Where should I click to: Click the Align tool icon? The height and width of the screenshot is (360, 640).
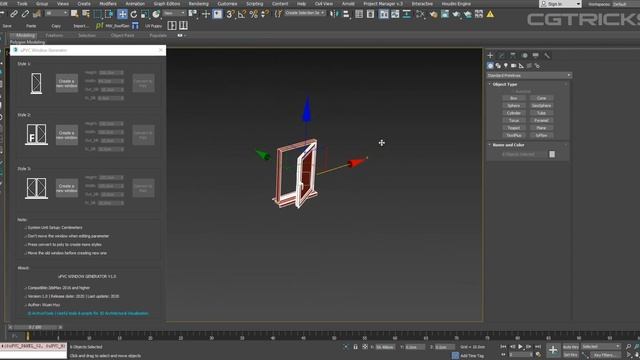pos(346,14)
